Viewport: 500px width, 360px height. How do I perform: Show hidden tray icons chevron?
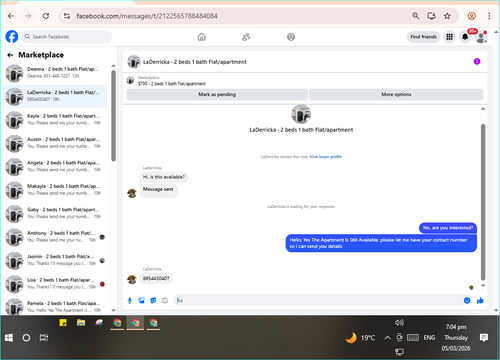point(387,338)
